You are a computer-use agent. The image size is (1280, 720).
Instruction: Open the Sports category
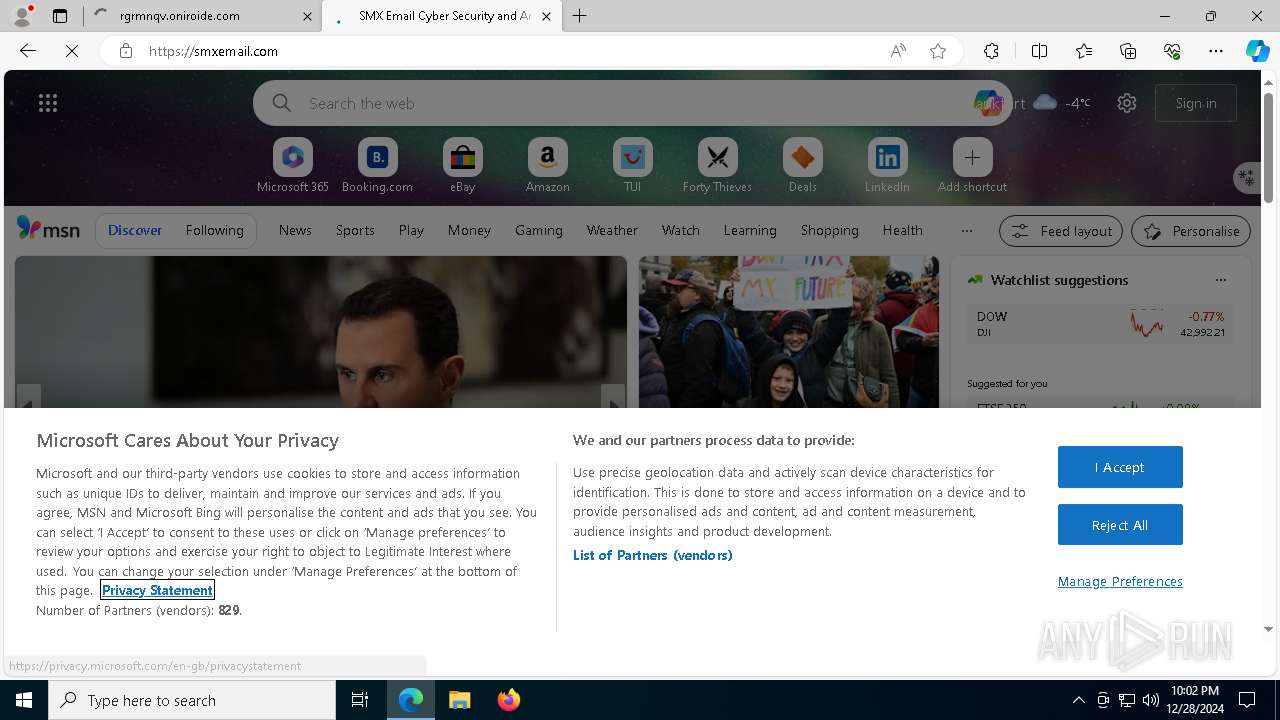355,230
